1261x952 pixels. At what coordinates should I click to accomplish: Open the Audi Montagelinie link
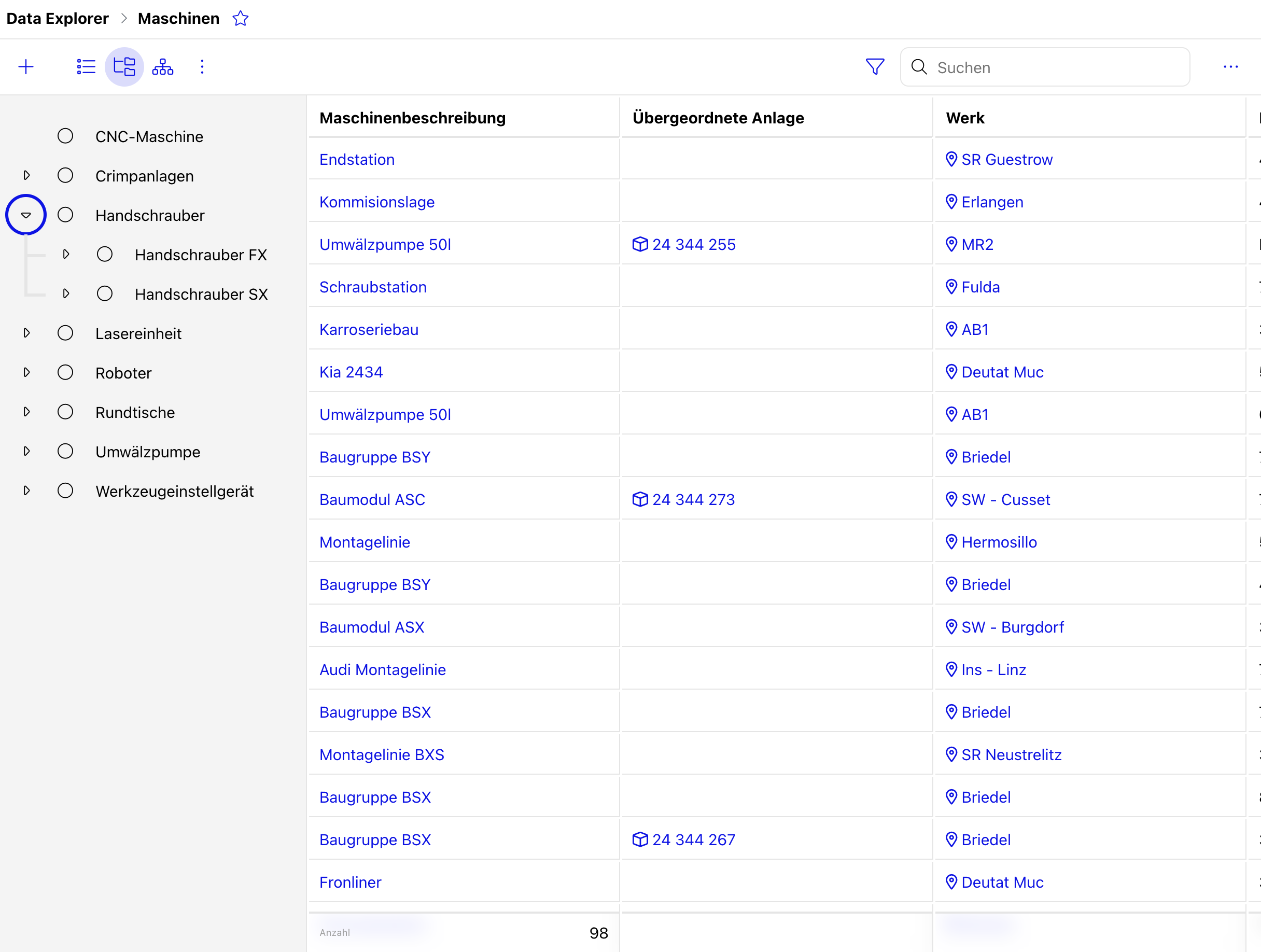(x=383, y=670)
